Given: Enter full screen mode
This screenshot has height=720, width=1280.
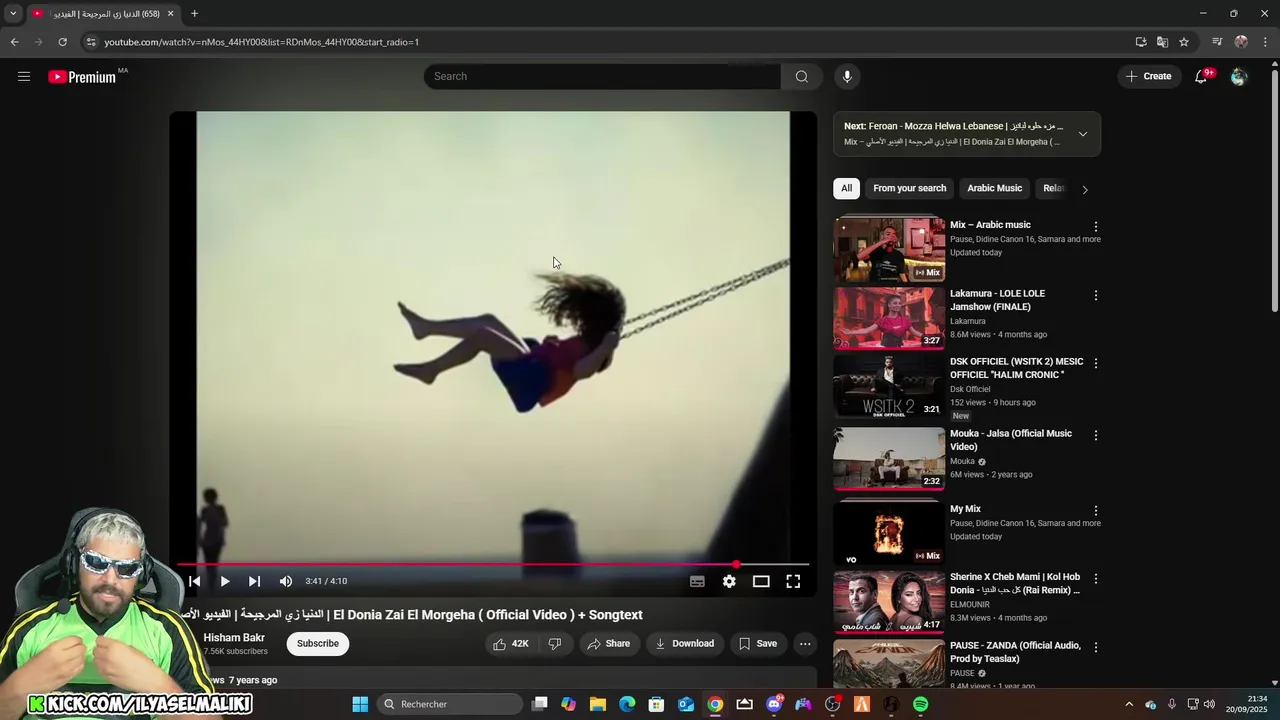Looking at the screenshot, I should [x=793, y=581].
